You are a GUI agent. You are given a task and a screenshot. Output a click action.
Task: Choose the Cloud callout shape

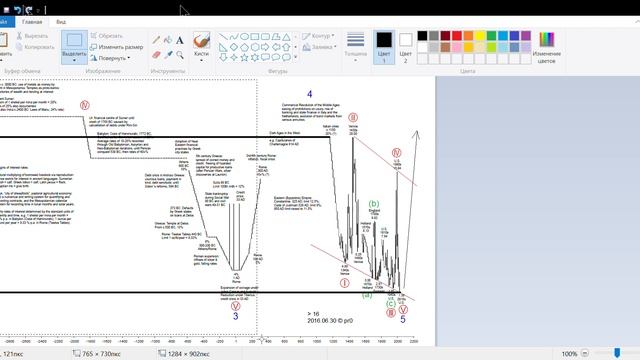(287, 57)
